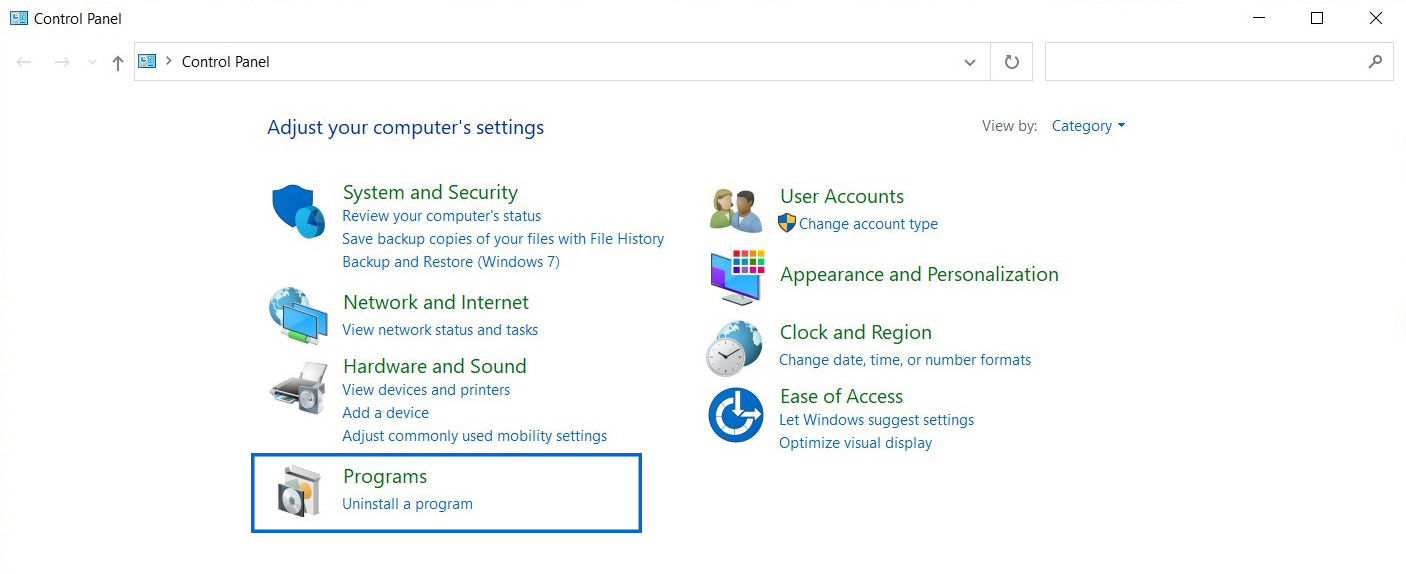Open the Programs category heading

pos(385,476)
